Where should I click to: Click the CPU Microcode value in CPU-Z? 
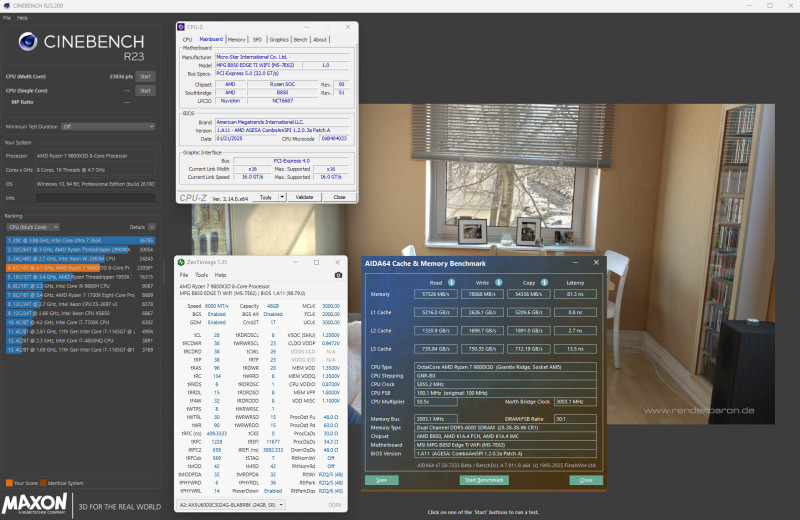334,138
